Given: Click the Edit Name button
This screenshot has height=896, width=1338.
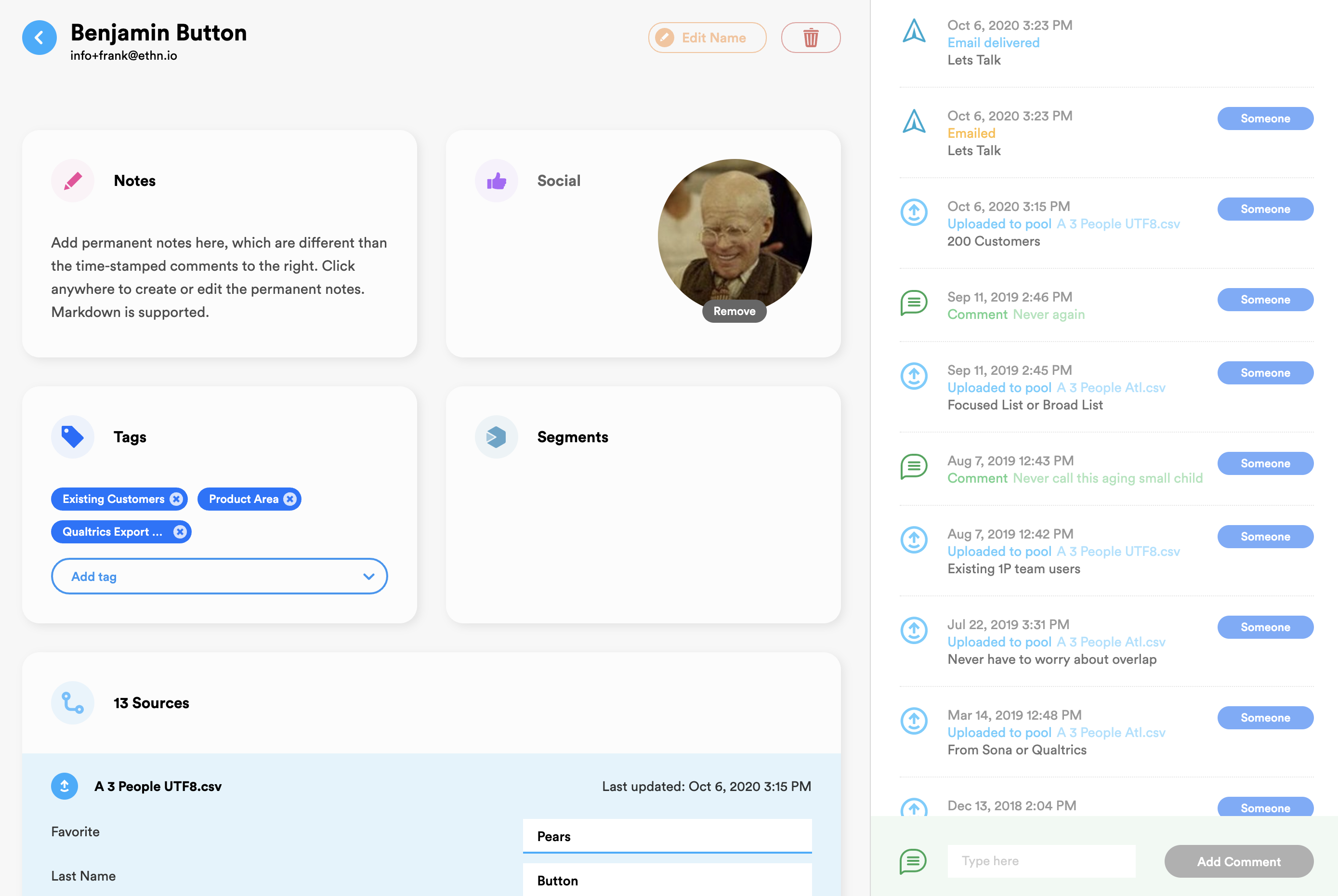Looking at the screenshot, I should 707,38.
